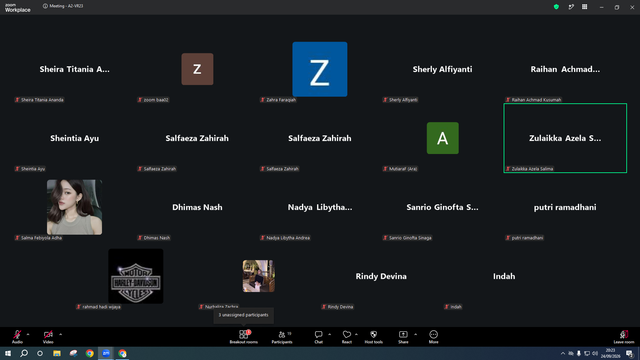Open Host tools shield menu
The image size is (640, 360).
[x=373, y=337]
